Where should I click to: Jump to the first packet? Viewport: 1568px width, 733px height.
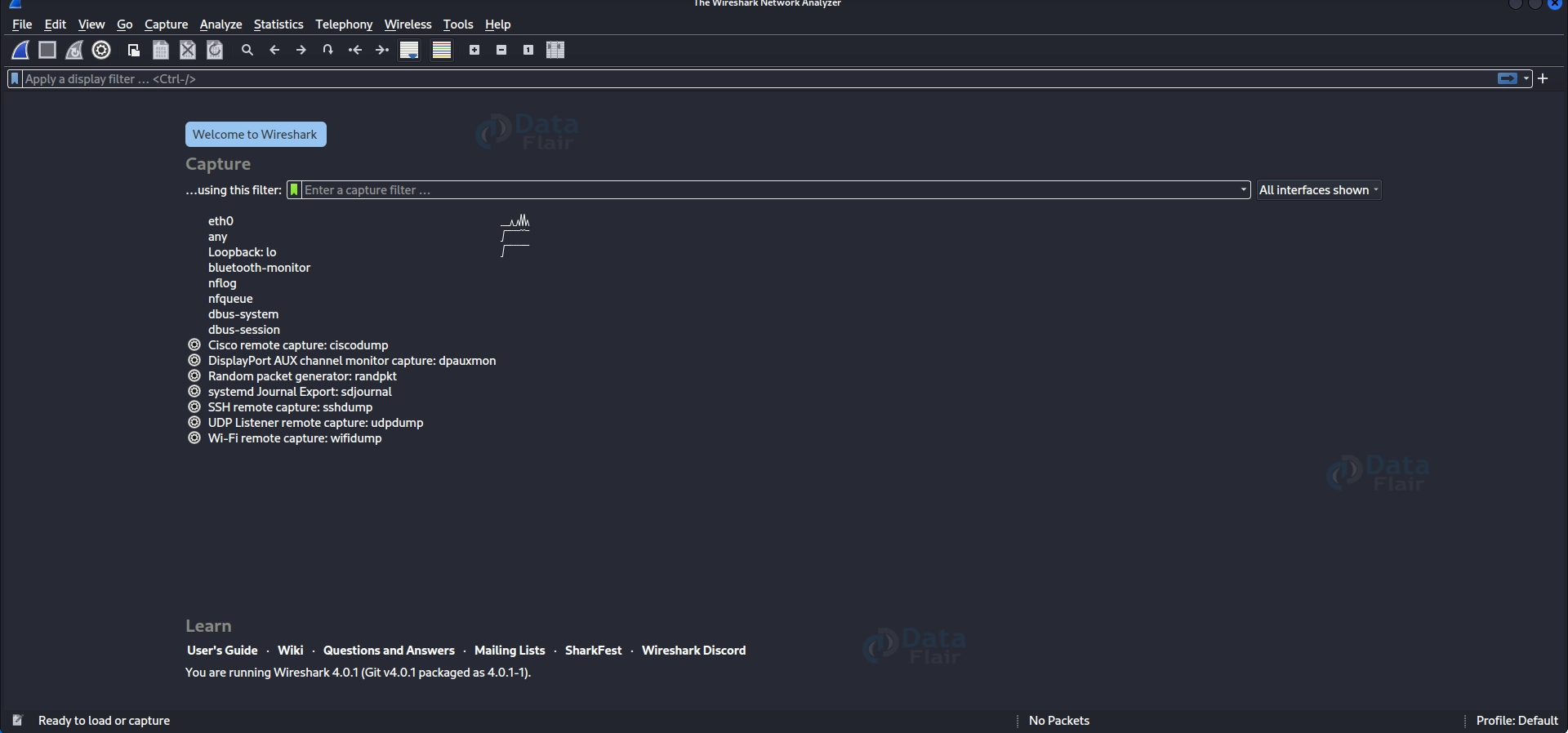point(355,51)
